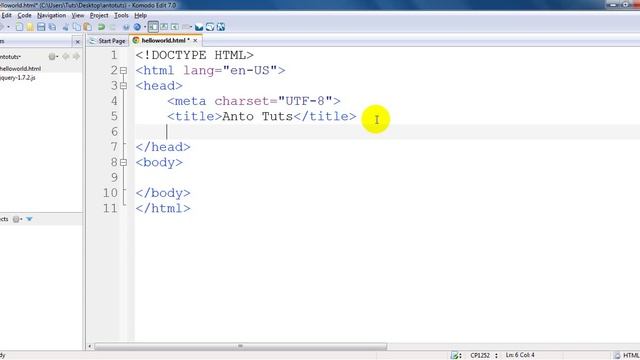Collapse the html fold marker on line 2
Image resolution: width=640 pixels, height=360 pixels.
pyautogui.click(x=123, y=71)
